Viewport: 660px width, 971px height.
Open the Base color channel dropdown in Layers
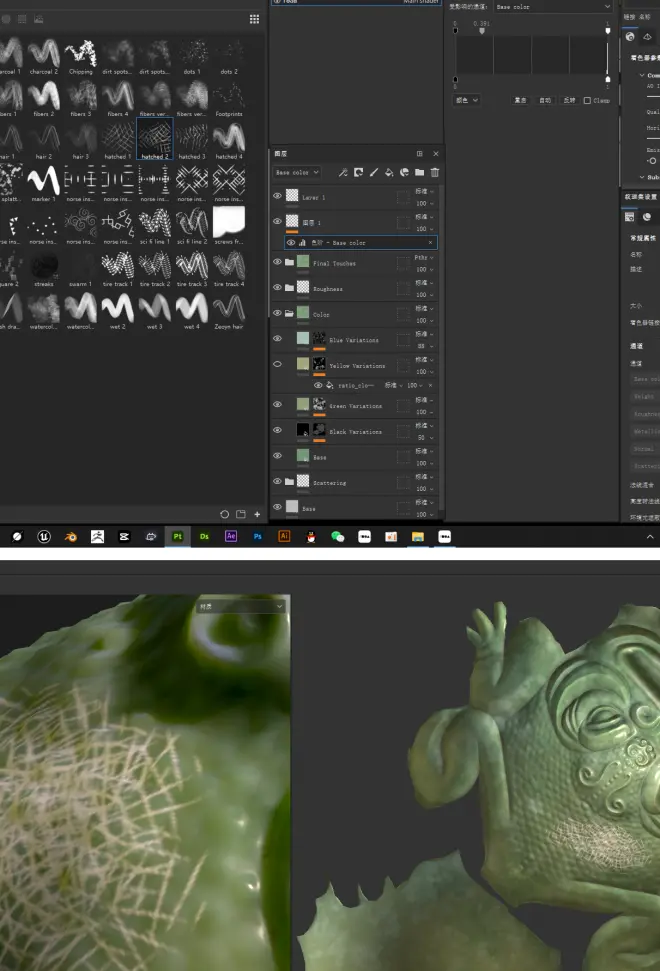pyautogui.click(x=297, y=172)
